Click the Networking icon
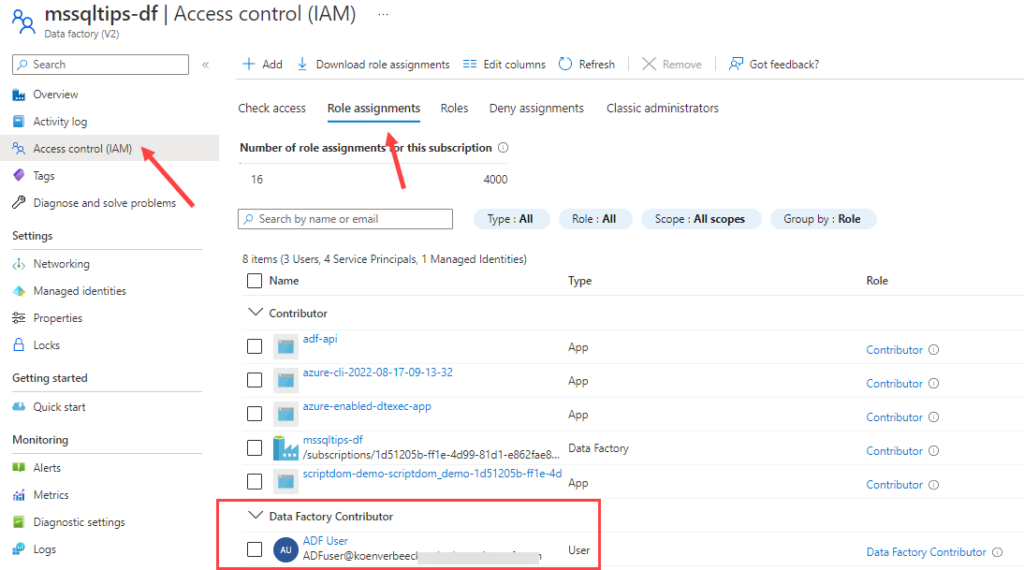Image resolution: width=1024 pixels, height=570 pixels. pos(19,264)
